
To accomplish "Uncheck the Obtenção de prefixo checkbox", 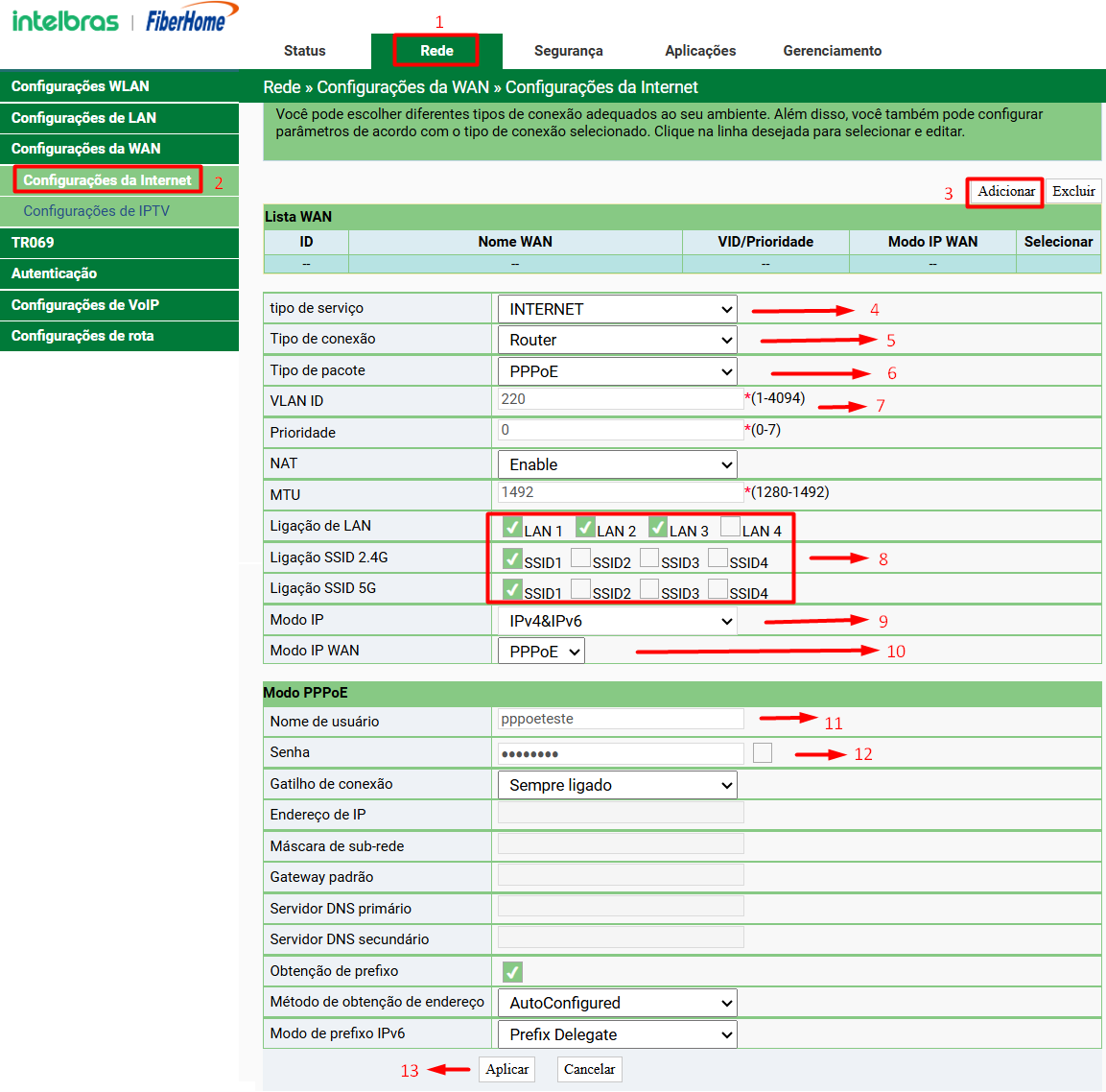I will [513, 972].
